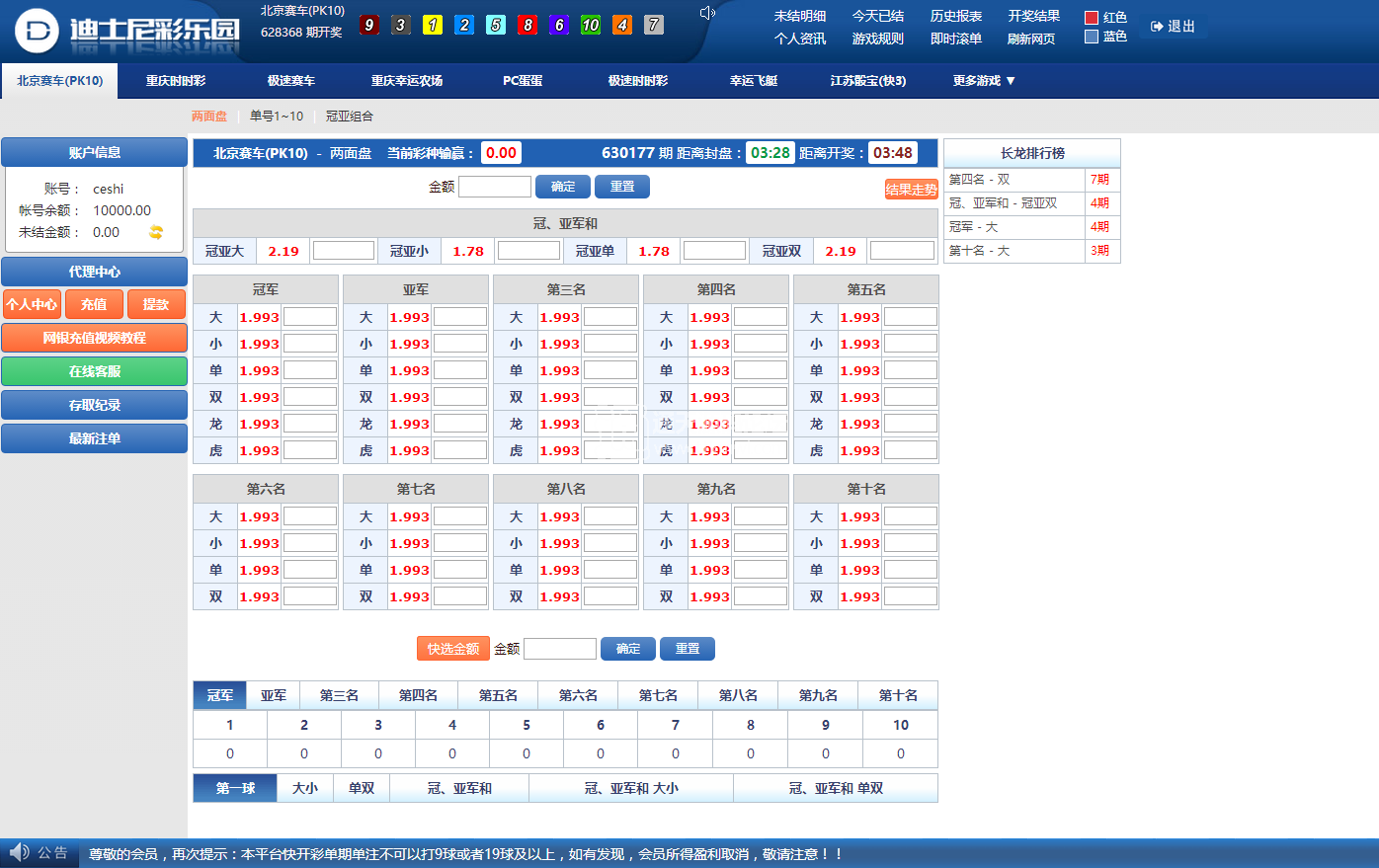Click the top 金额 input field

[x=495, y=187]
